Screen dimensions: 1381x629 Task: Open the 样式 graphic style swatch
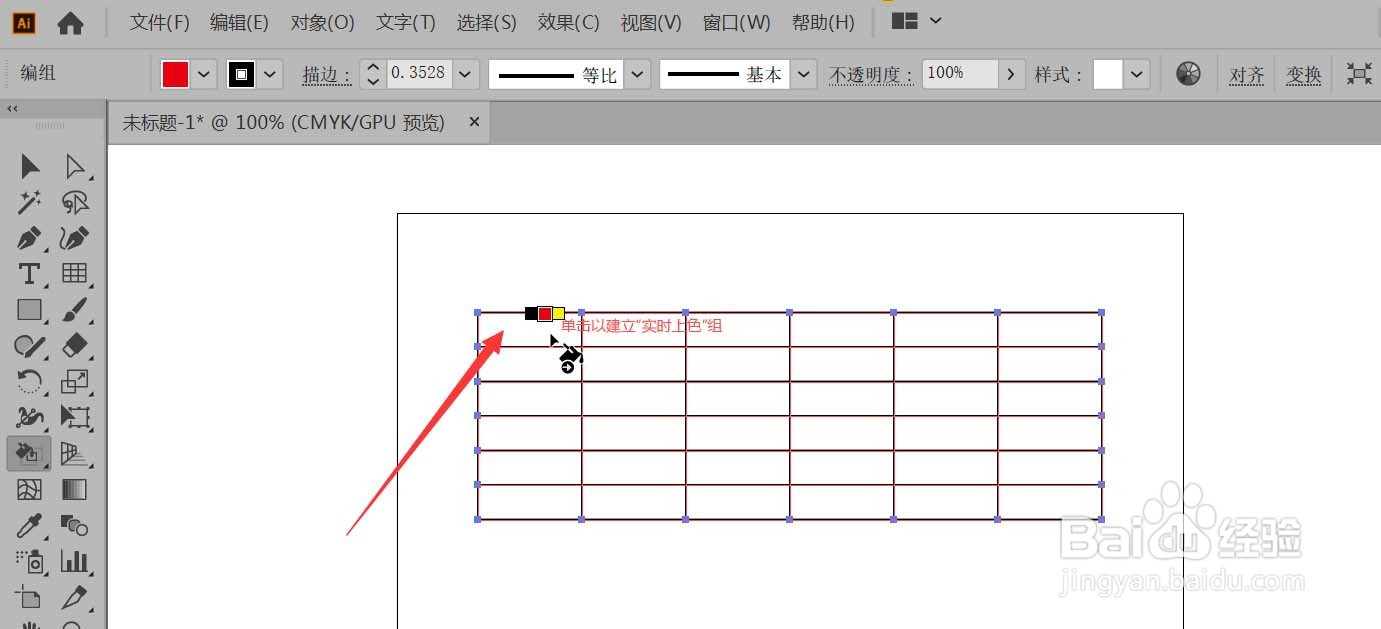1108,74
